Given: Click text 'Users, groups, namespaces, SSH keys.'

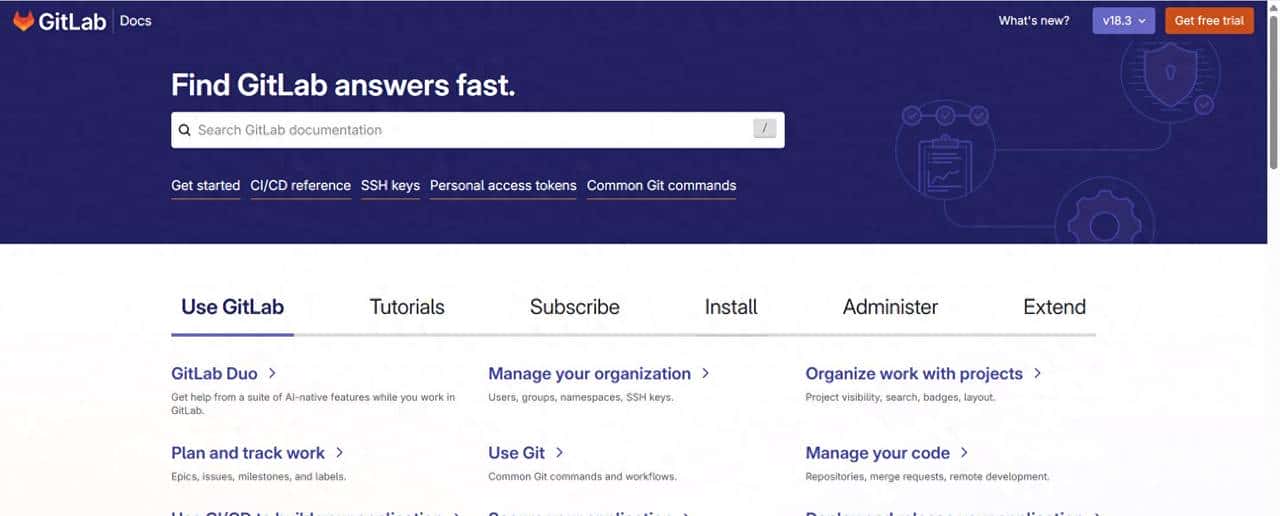Looking at the screenshot, I should tap(581, 397).
